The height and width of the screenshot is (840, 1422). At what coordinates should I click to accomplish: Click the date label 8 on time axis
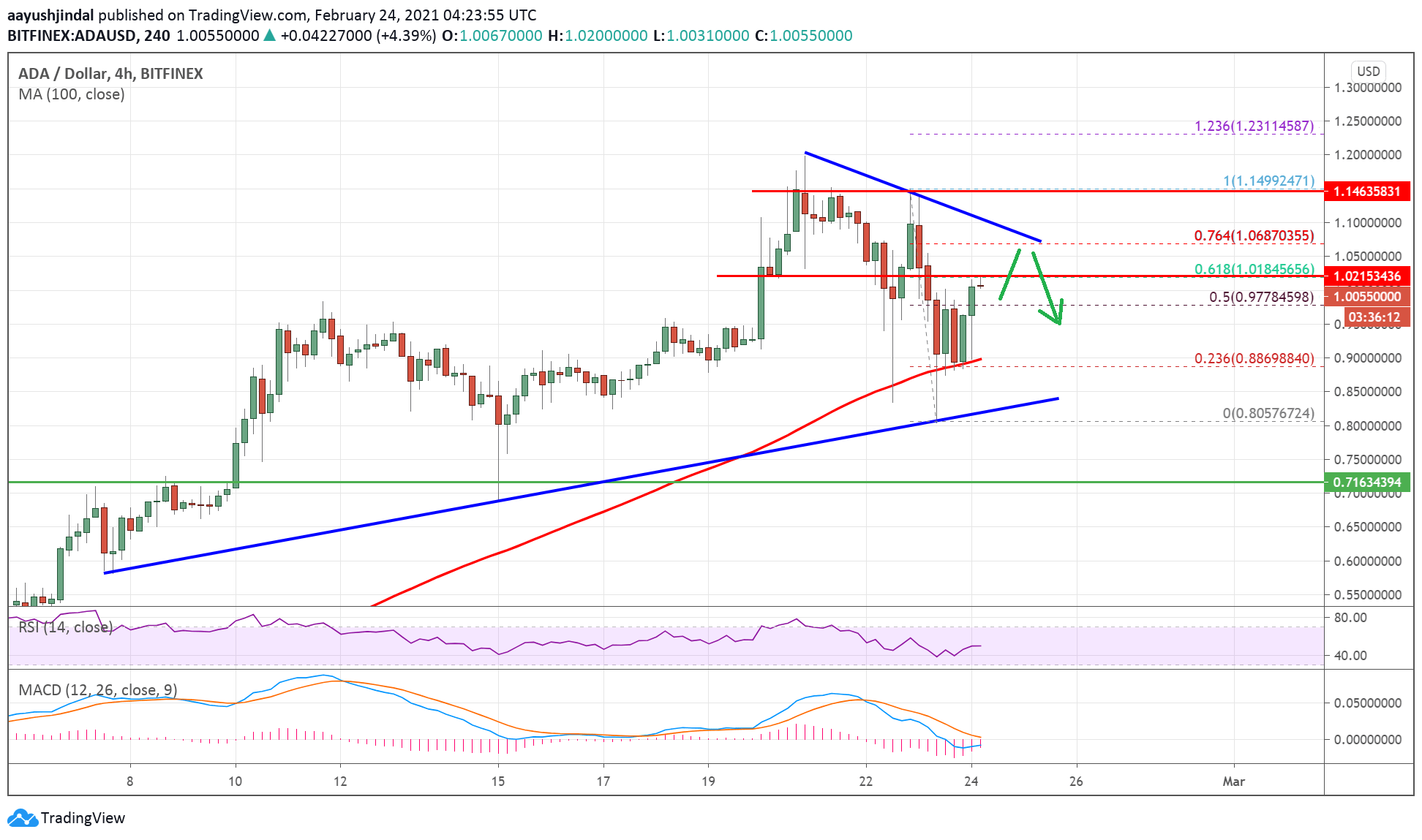pos(130,781)
